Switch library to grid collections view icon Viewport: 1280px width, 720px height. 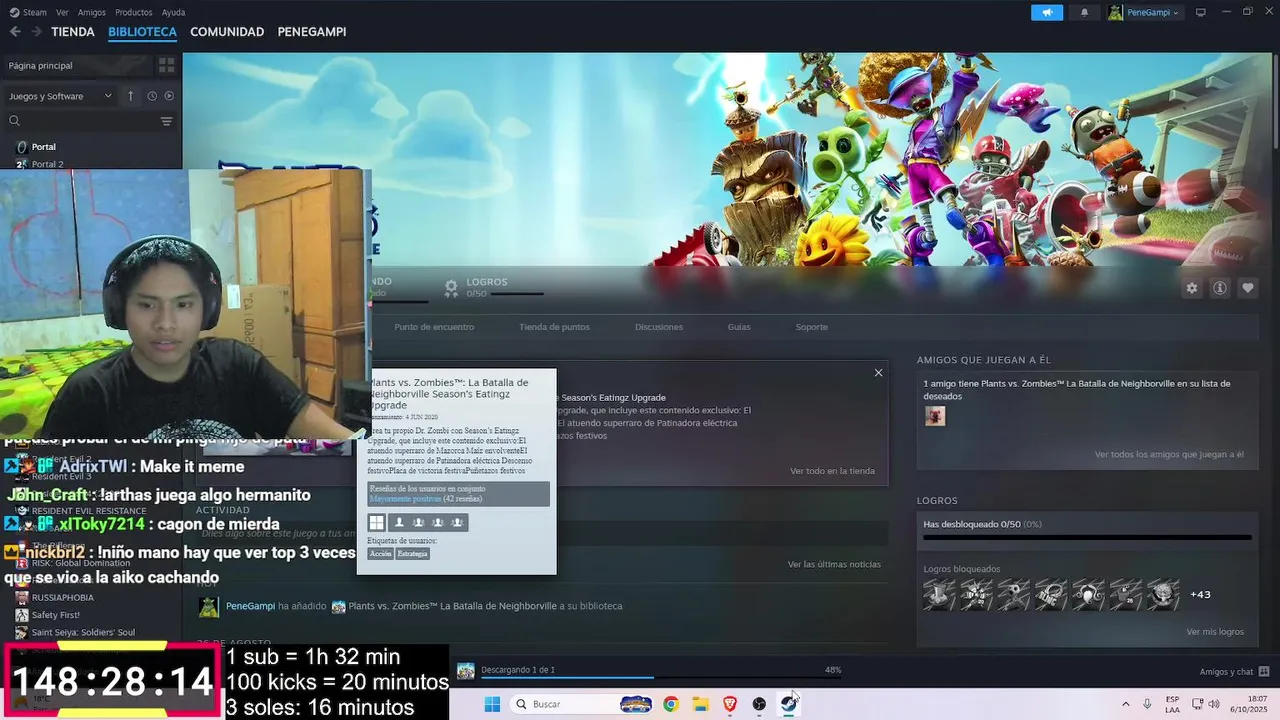tap(166, 65)
